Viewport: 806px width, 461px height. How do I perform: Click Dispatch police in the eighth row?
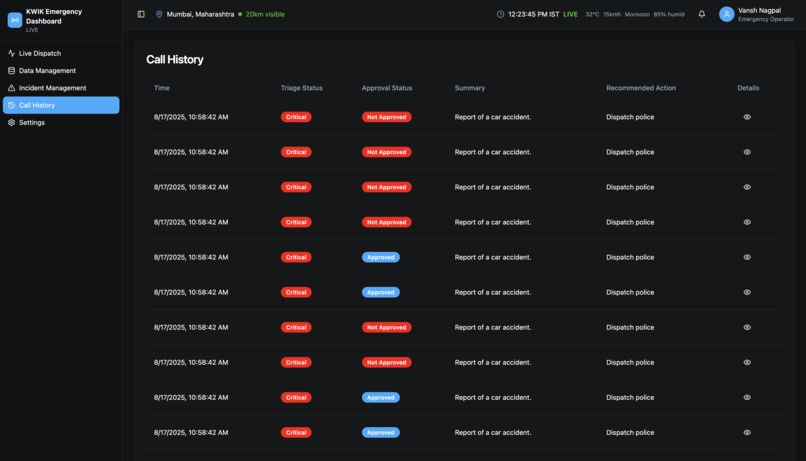(x=630, y=362)
